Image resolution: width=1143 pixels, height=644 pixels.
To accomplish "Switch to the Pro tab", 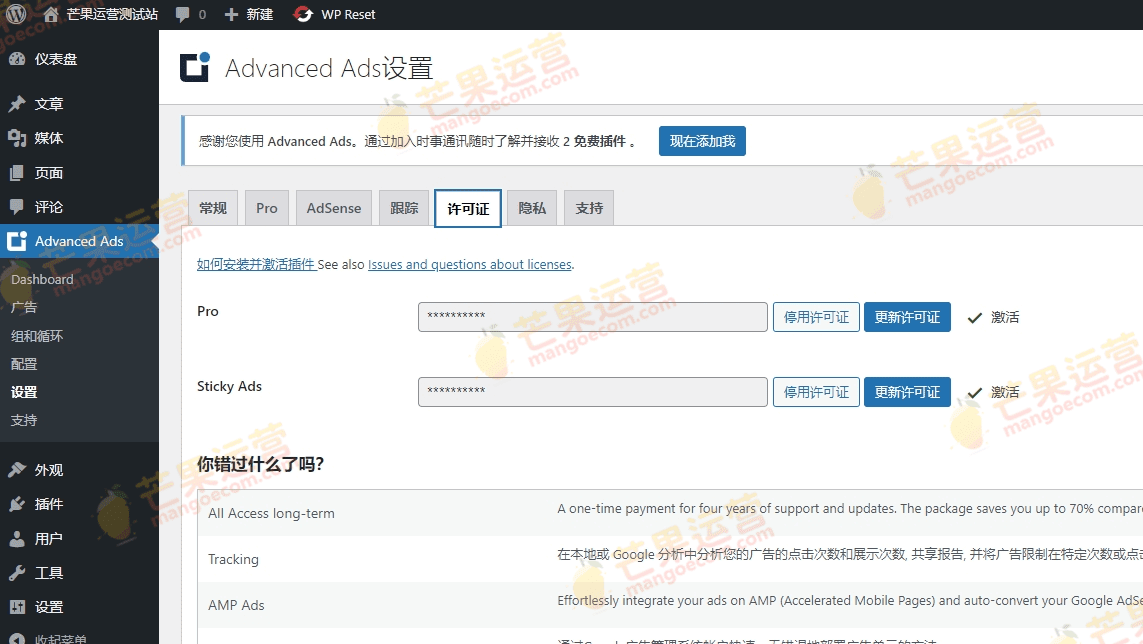I will 267,209.
